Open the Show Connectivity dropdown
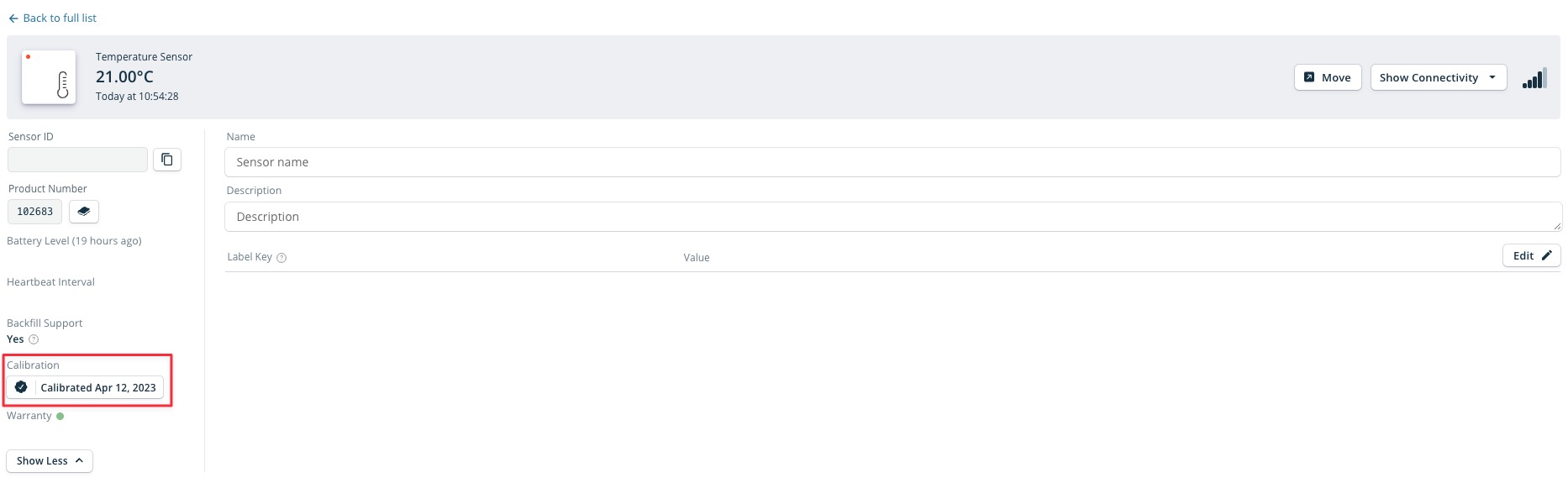This screenshot has height=483, width=1568. [x=1439, y=77]
